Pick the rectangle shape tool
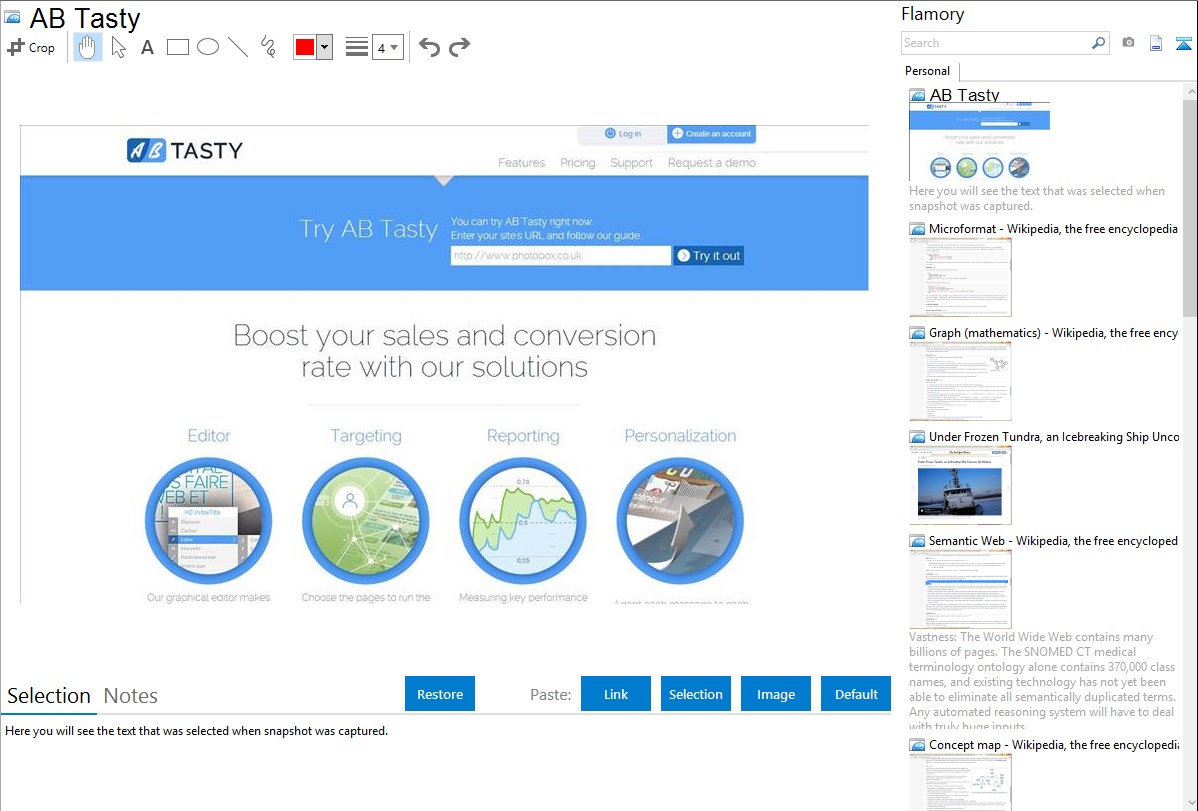 click(x=178, y=47)
